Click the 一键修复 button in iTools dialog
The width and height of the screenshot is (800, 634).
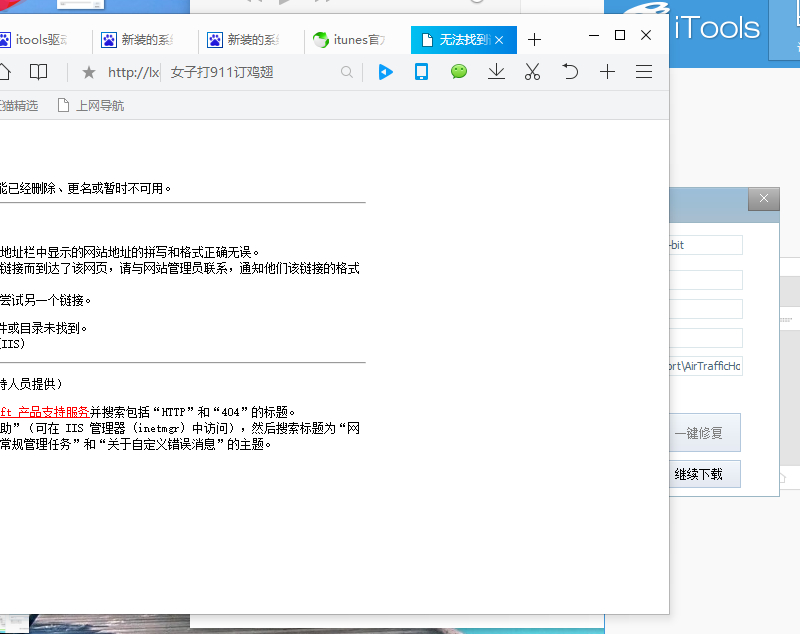click(x=704, y=433)
